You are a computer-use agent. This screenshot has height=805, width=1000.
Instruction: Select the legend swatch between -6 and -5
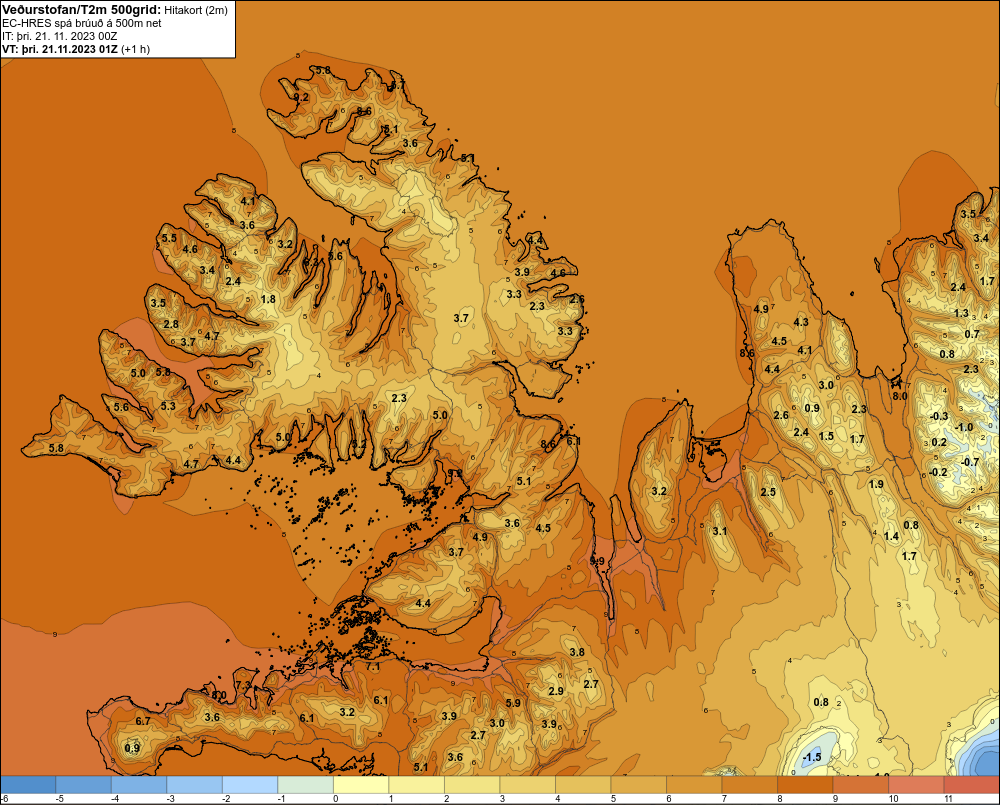pos(28,784)
